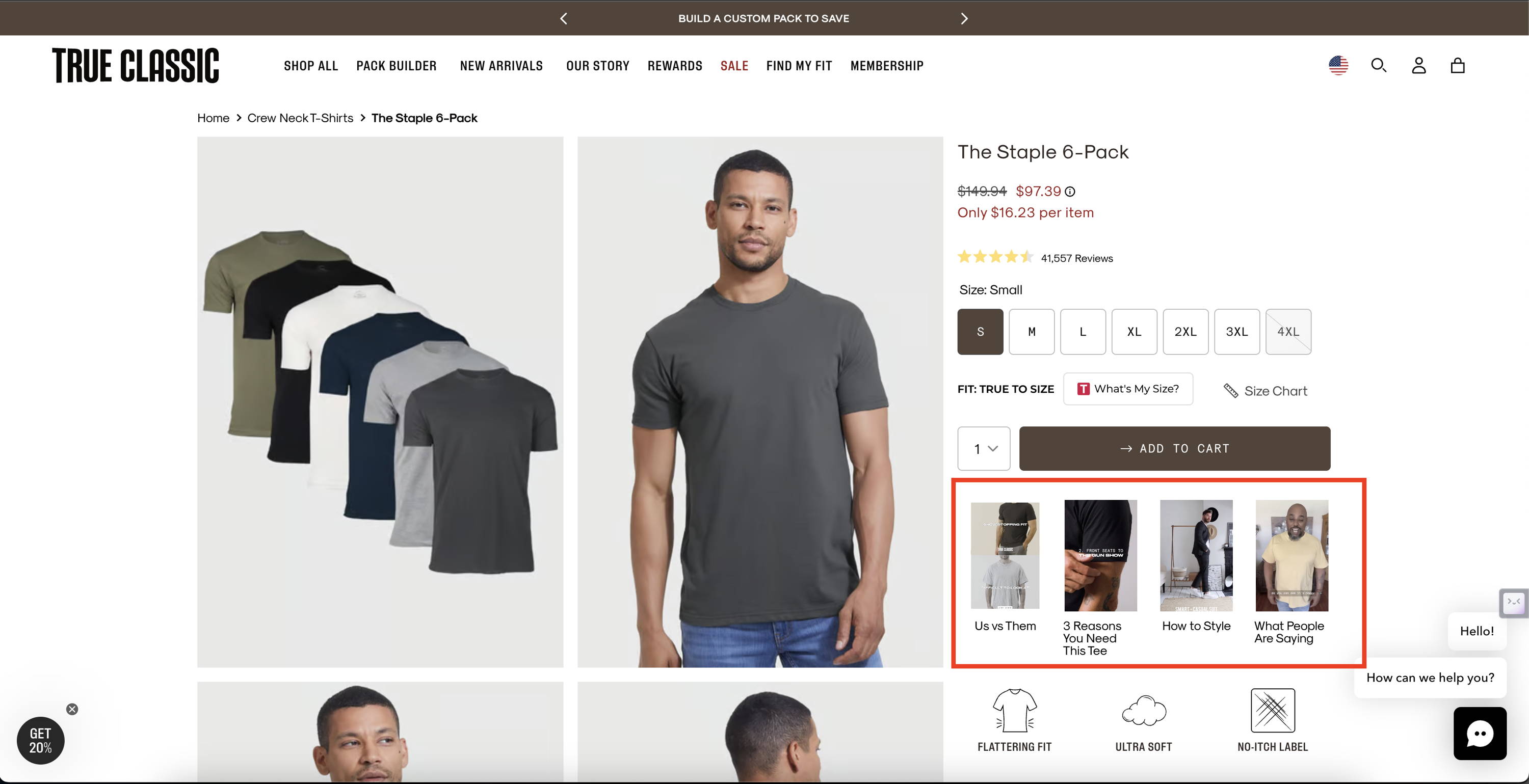This screenshot has height=784, width=1529.
Task: Open the SHOP ALL menu item
Action: tap(310, 65)
